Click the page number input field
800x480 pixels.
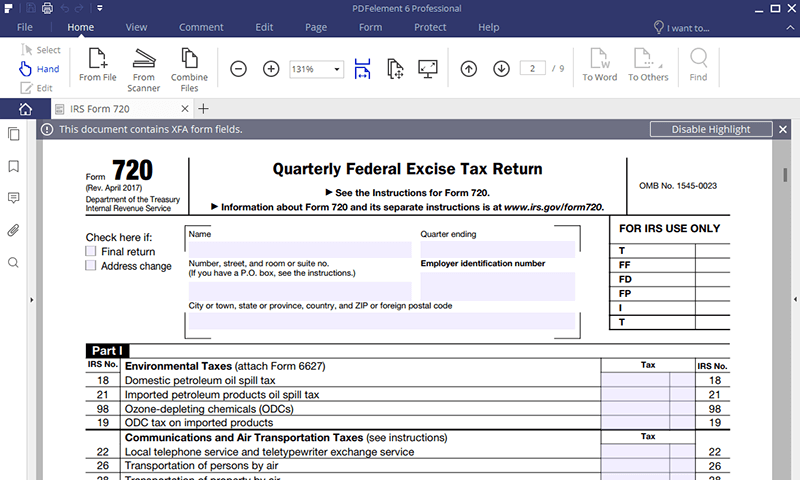point(533,68)
